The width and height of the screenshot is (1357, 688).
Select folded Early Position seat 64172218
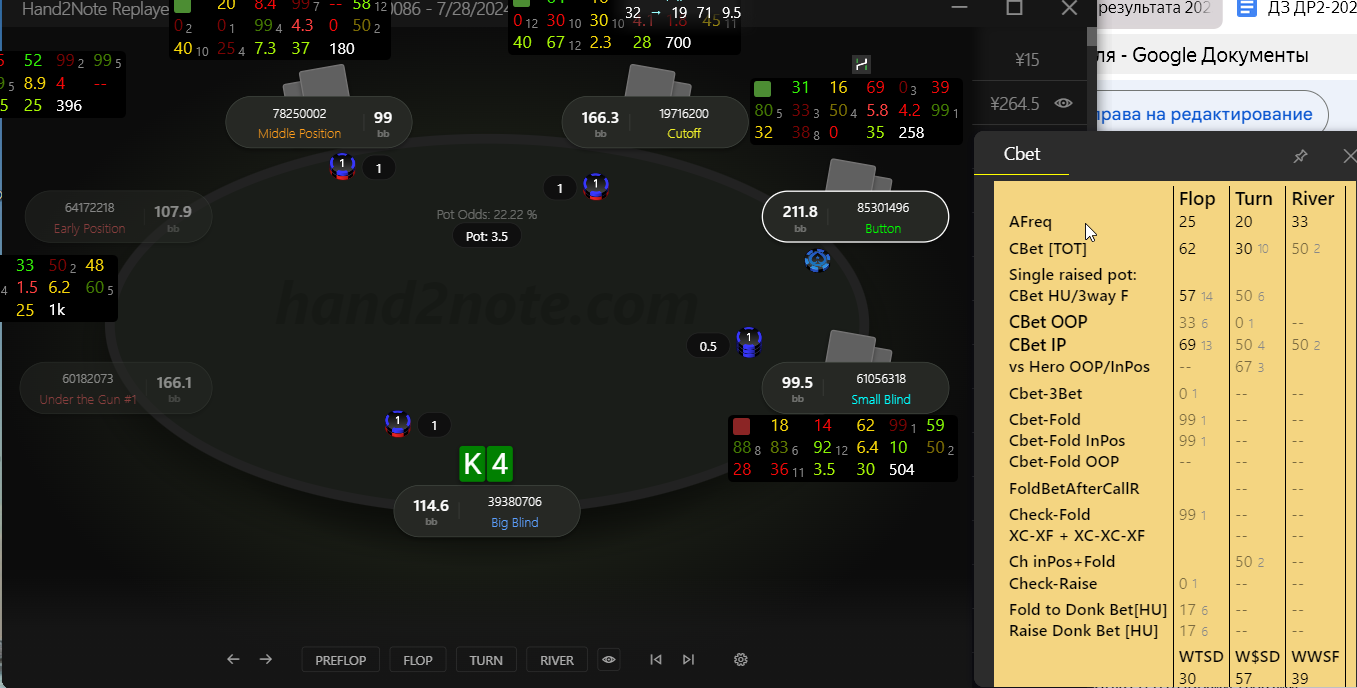pyautogui.click(x=119, y=217)
